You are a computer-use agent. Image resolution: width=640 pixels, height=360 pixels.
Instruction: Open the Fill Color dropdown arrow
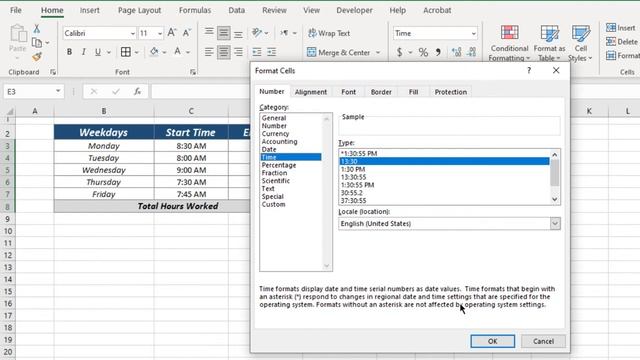point(164,52)
